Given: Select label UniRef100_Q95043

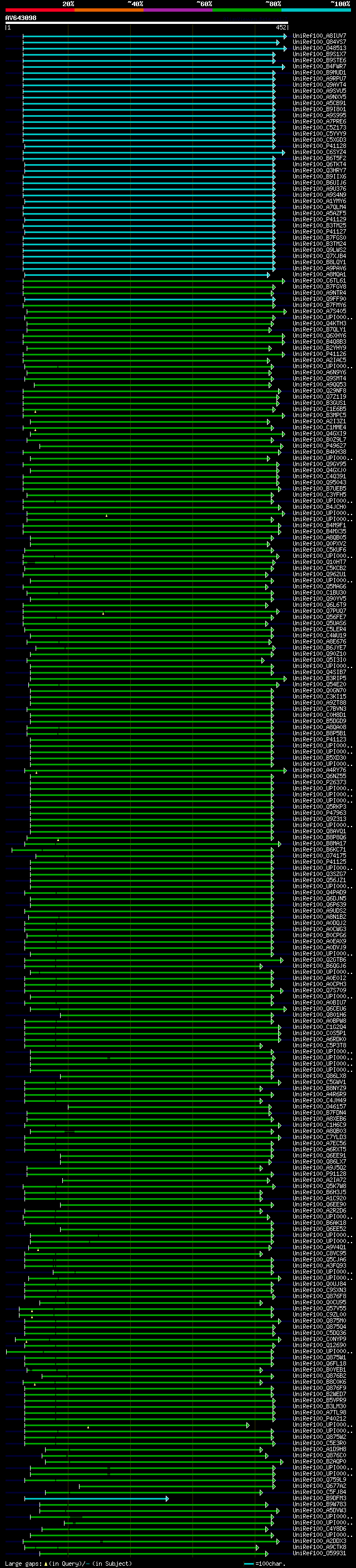Looking at the screenshot, I should 319,482.
